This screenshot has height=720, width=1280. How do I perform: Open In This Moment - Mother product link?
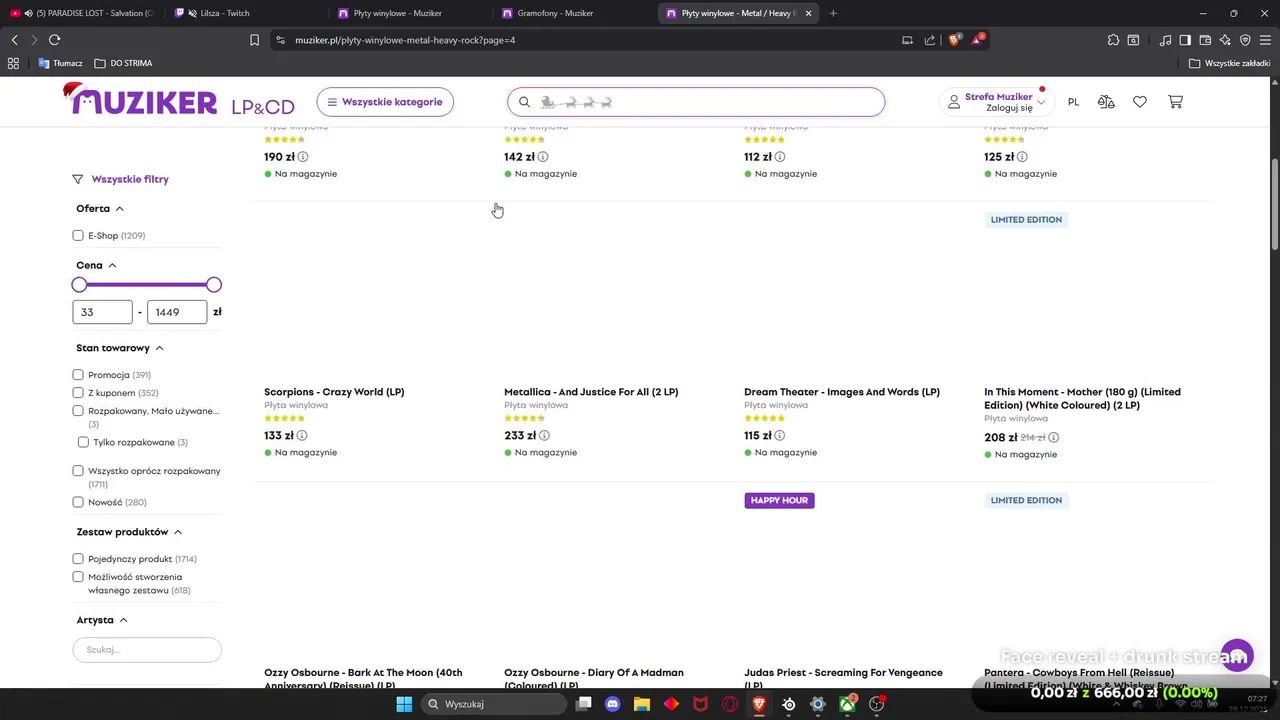1082,399
